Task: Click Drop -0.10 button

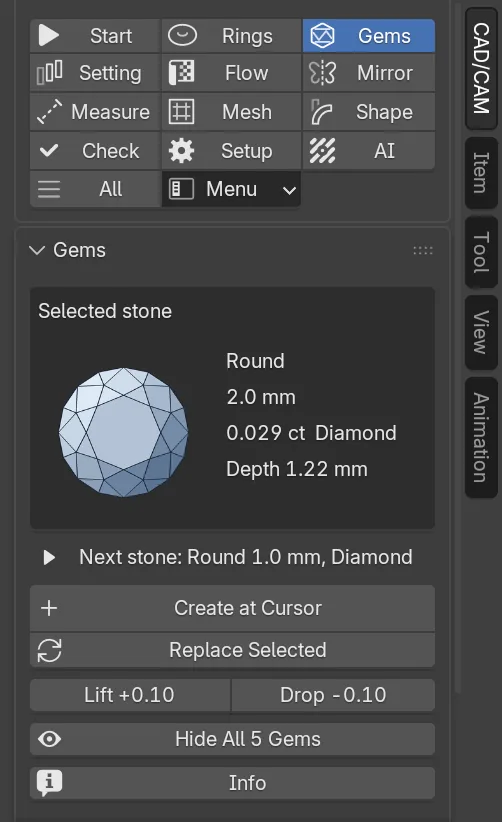Action: 333,695
